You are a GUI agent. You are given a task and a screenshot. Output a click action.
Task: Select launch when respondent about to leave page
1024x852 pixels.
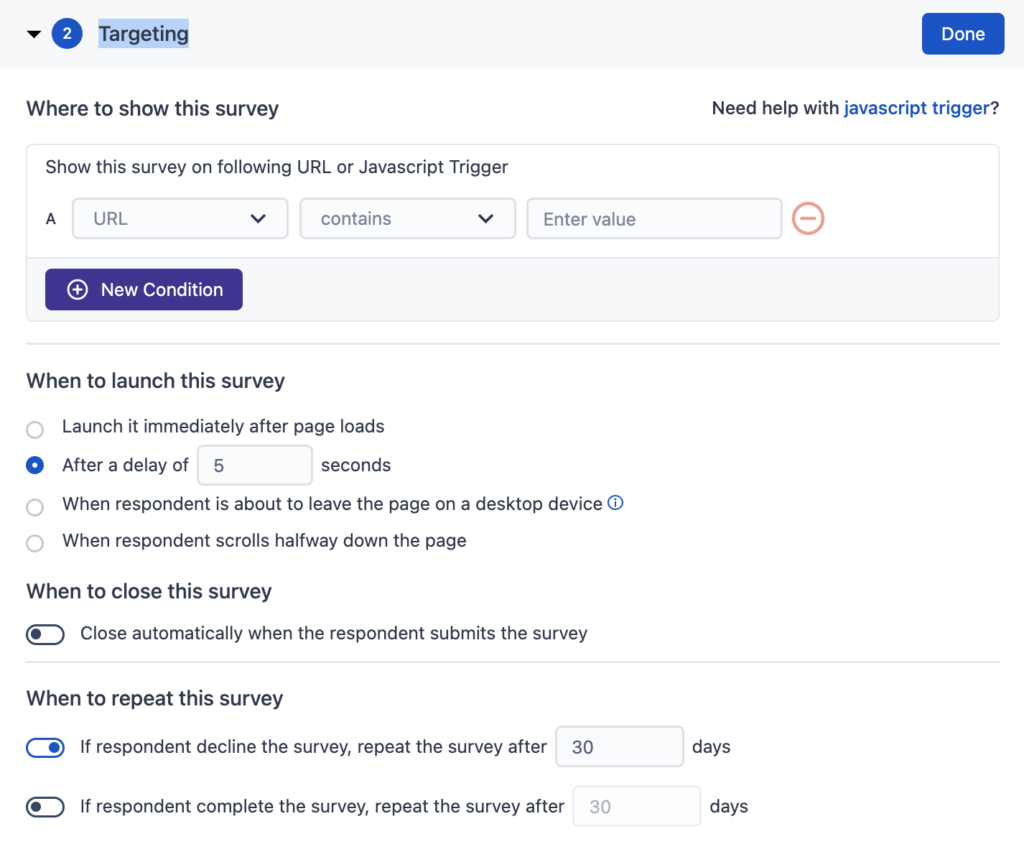[x=34, y=506]
